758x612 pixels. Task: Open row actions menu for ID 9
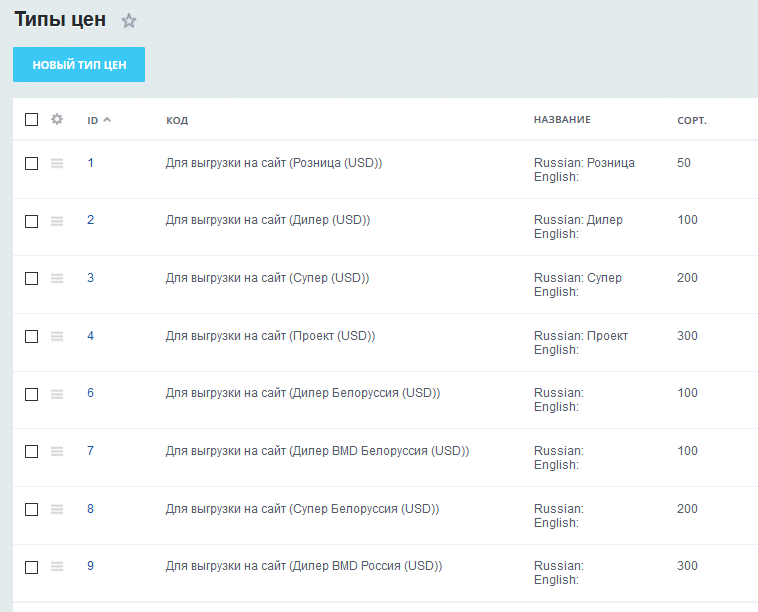[x=57, y=567]
